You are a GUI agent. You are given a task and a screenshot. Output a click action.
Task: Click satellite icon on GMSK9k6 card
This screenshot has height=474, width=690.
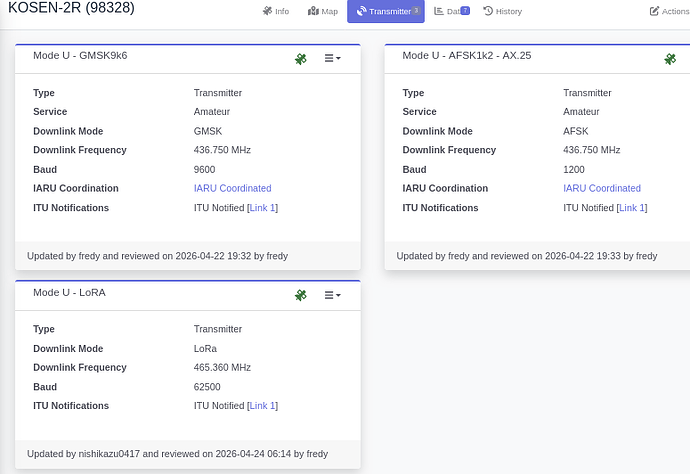point(301,59)
